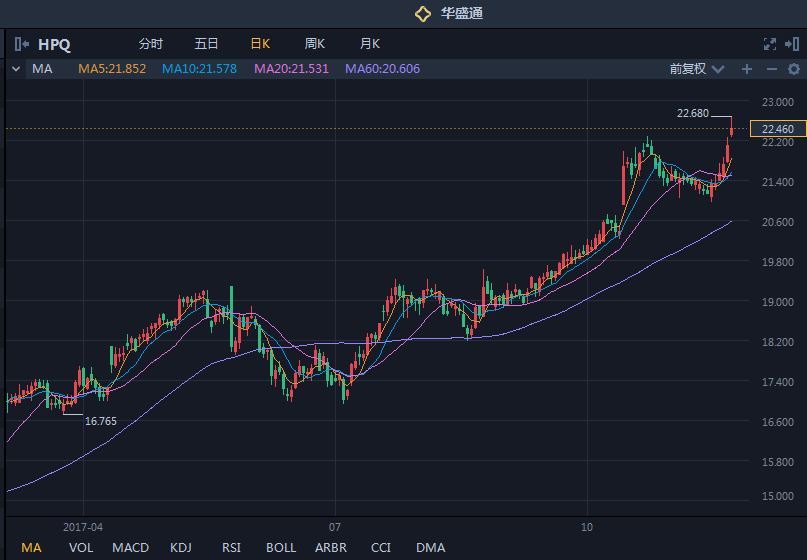This screenshot has height=560, width=807.
Task: Expand the MA indicator dropdown chevron
Action: coord(15,69)
